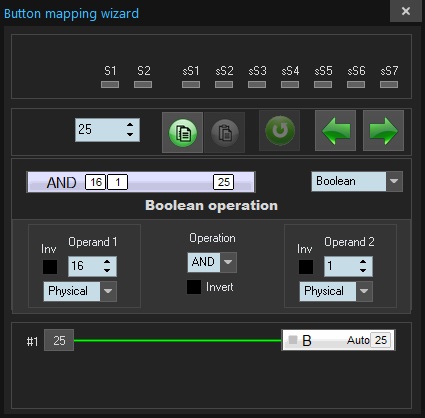Click the S1 shift indicator
This screenshot has width=425, height=418.
pyautogui.click(x=110, y=85)
